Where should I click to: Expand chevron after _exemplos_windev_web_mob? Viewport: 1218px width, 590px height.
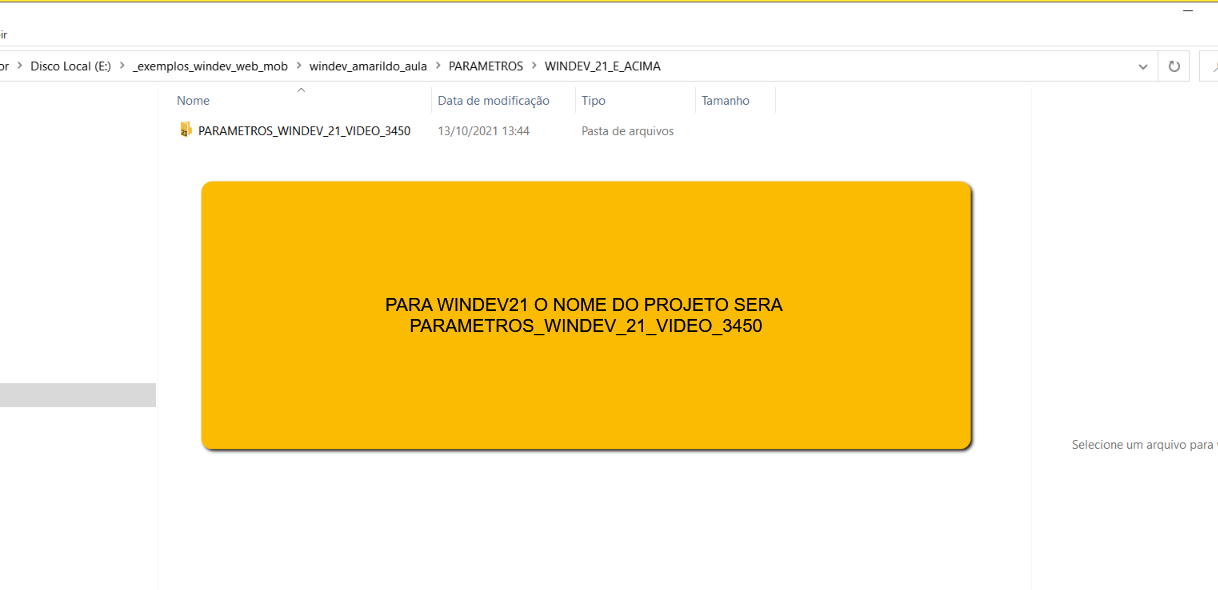[298, 66]
